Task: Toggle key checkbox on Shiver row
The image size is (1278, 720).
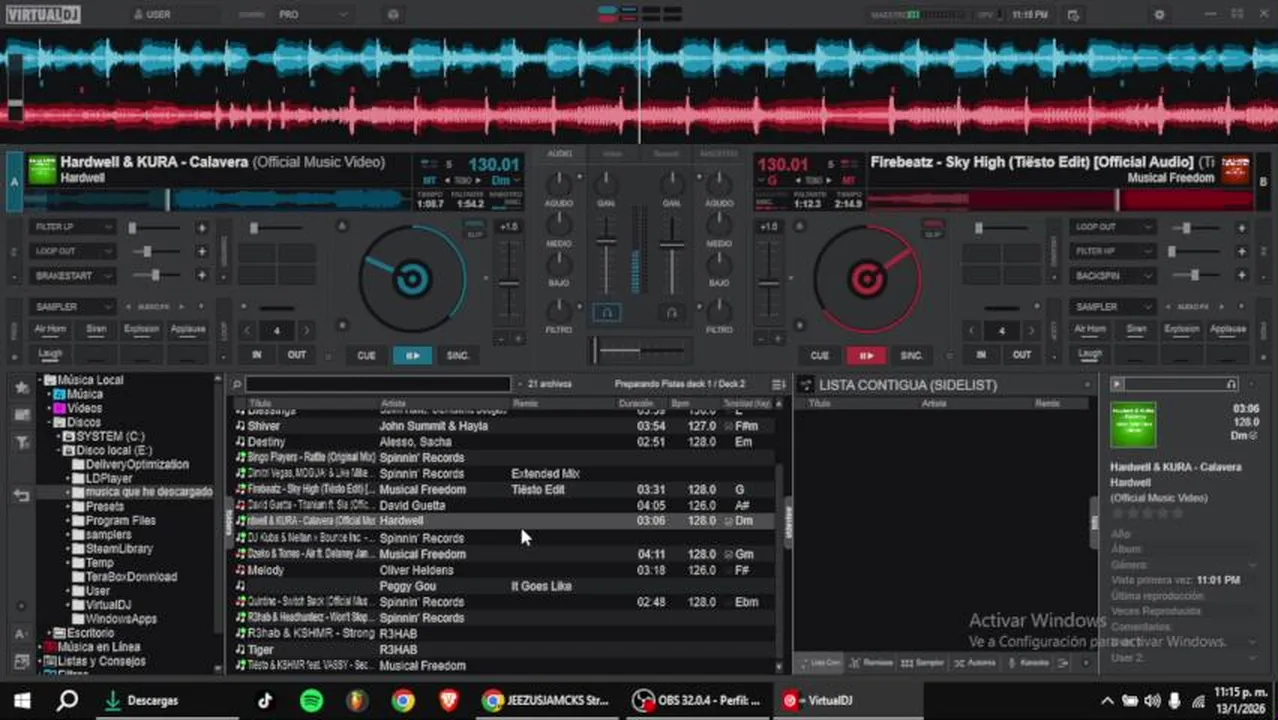Action: tap(728, 426)
